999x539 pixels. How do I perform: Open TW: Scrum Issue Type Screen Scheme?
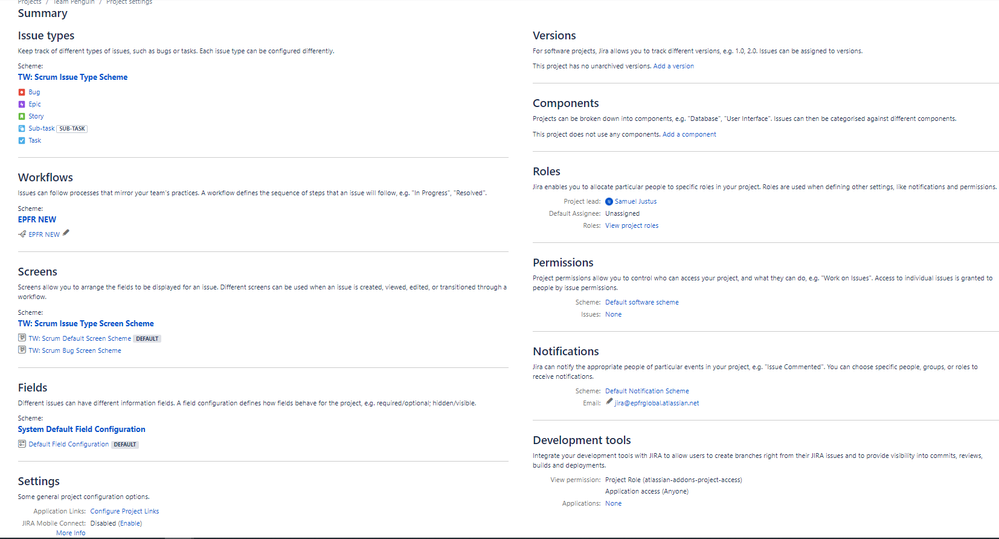click(86, 324)
